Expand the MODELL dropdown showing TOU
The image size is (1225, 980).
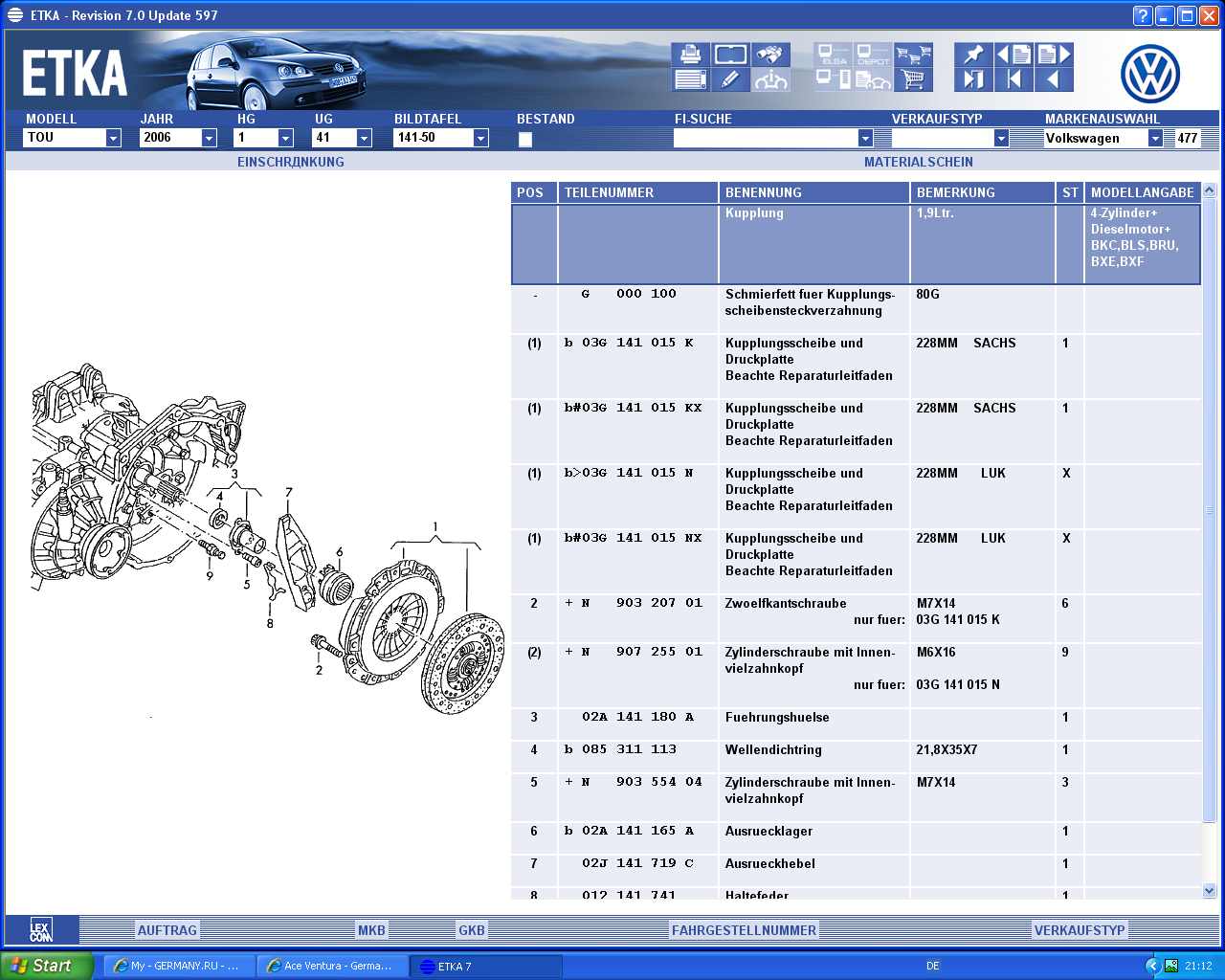click(x=113, y=139)
